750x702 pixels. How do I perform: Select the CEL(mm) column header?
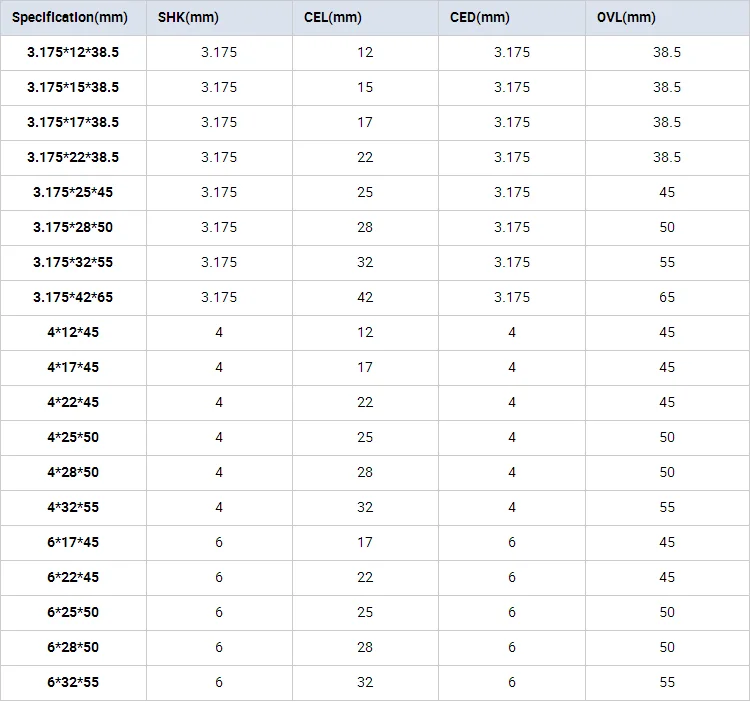coord(333,17)
